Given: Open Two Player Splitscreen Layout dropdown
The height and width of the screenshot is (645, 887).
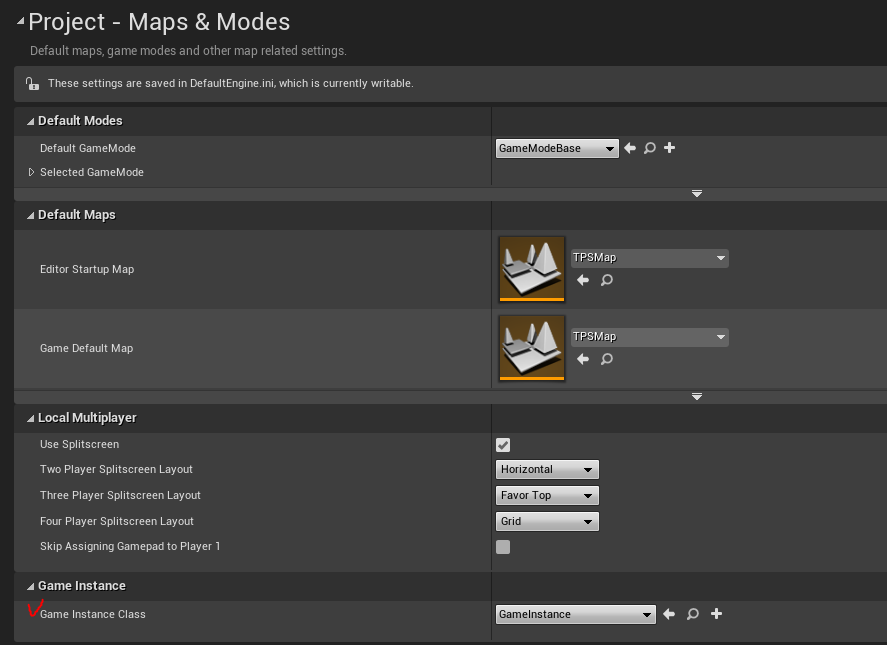Looking at the screenshot, I should (x=547, y=469).
